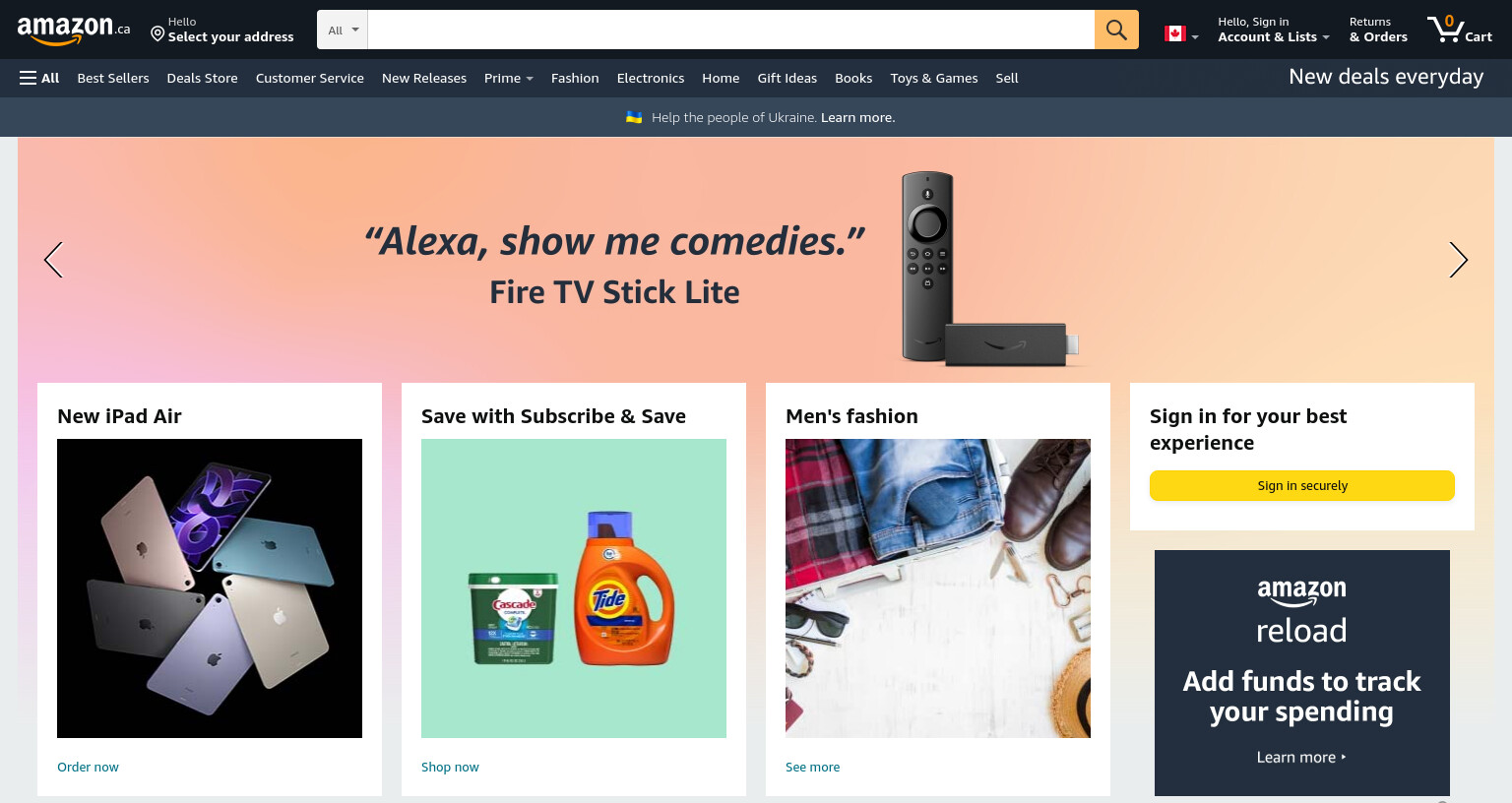1512x803 pixels.
Task: Open the shopping cart icon
Action: pyautogui.click(x=1460, y=29)
